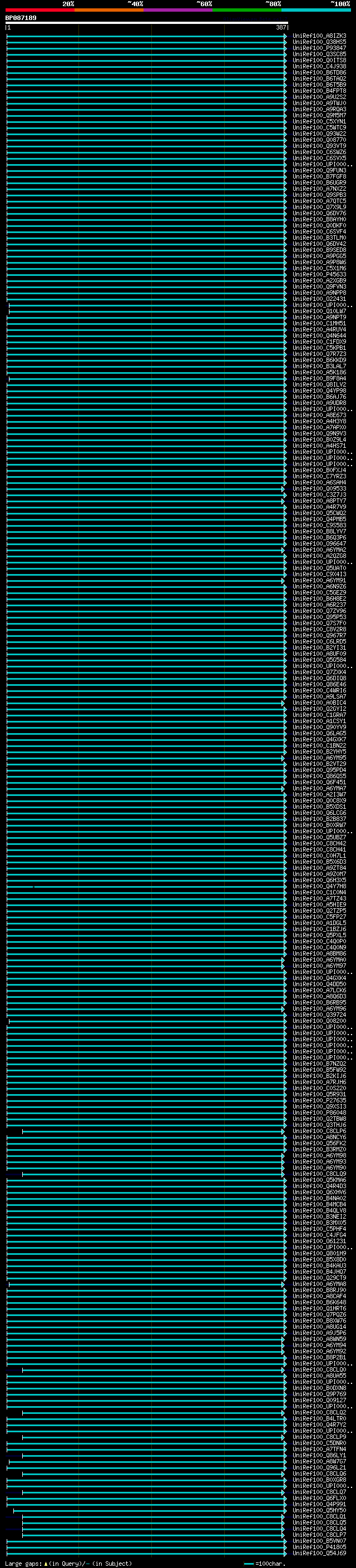Choose hit UniRef100_A7NXZ2
The image size is (356, 1568).
click(x=319, y=189)
